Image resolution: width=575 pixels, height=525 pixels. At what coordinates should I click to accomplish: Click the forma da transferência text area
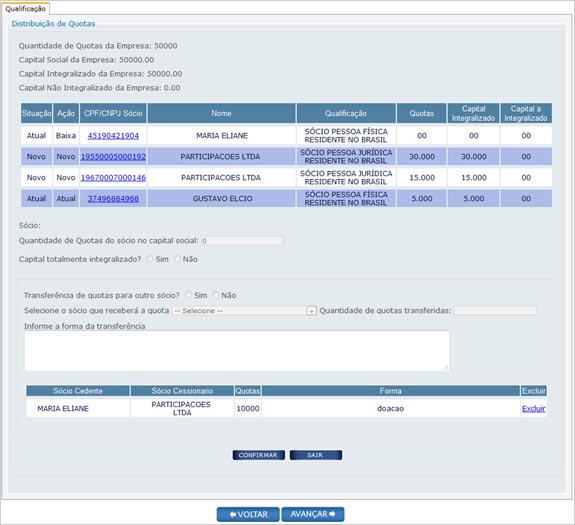click(x=237, y=351)
